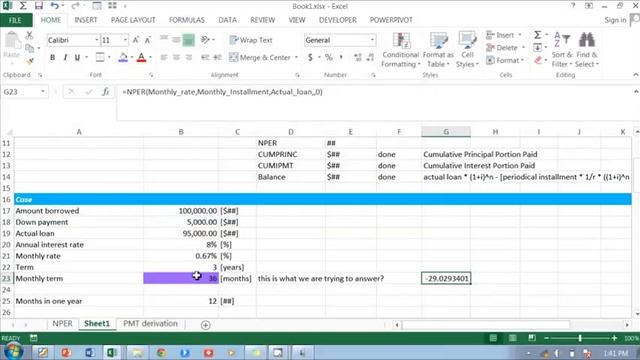This screenshot has width=640, height=360.
Task: Click increase decimal icon
Action: (358, 58)
